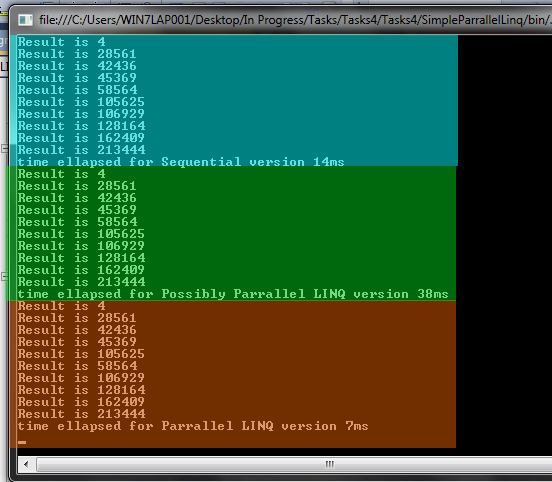Click 'Result is 213444' in the brown section

tap(82, 414)
